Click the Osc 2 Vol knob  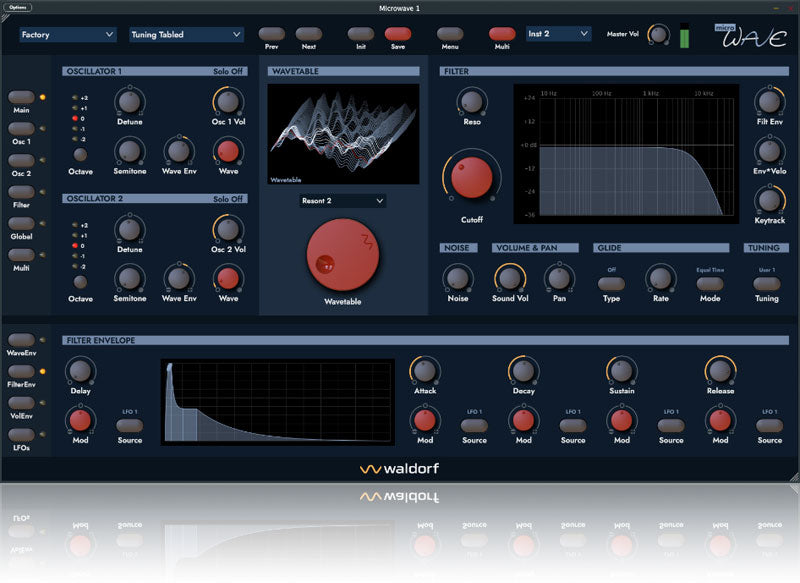(228, 230)
